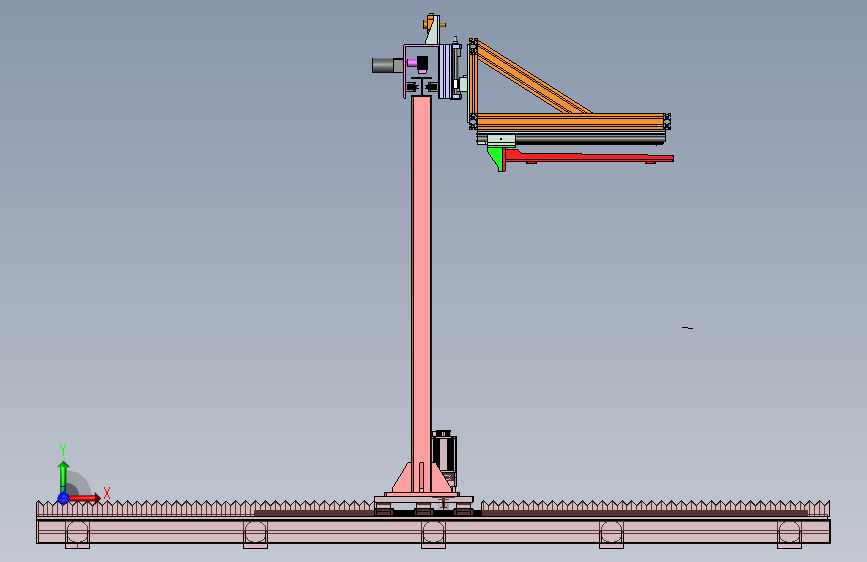This screenshot has height=562, width=867.
Task: Select the blue origin sphere of the triad
Action: coord(63,498)
